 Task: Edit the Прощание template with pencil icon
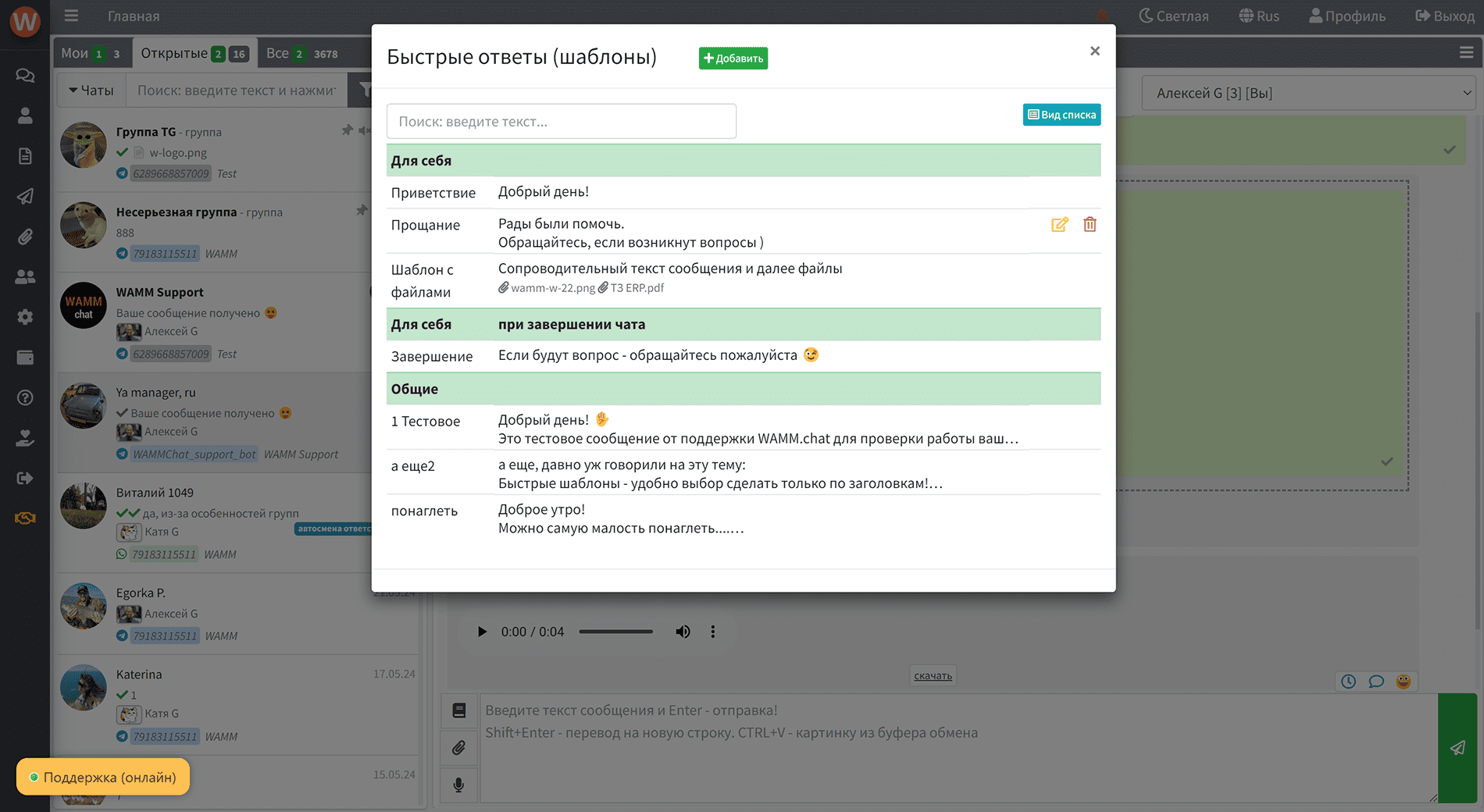(x=1059, y=225)
